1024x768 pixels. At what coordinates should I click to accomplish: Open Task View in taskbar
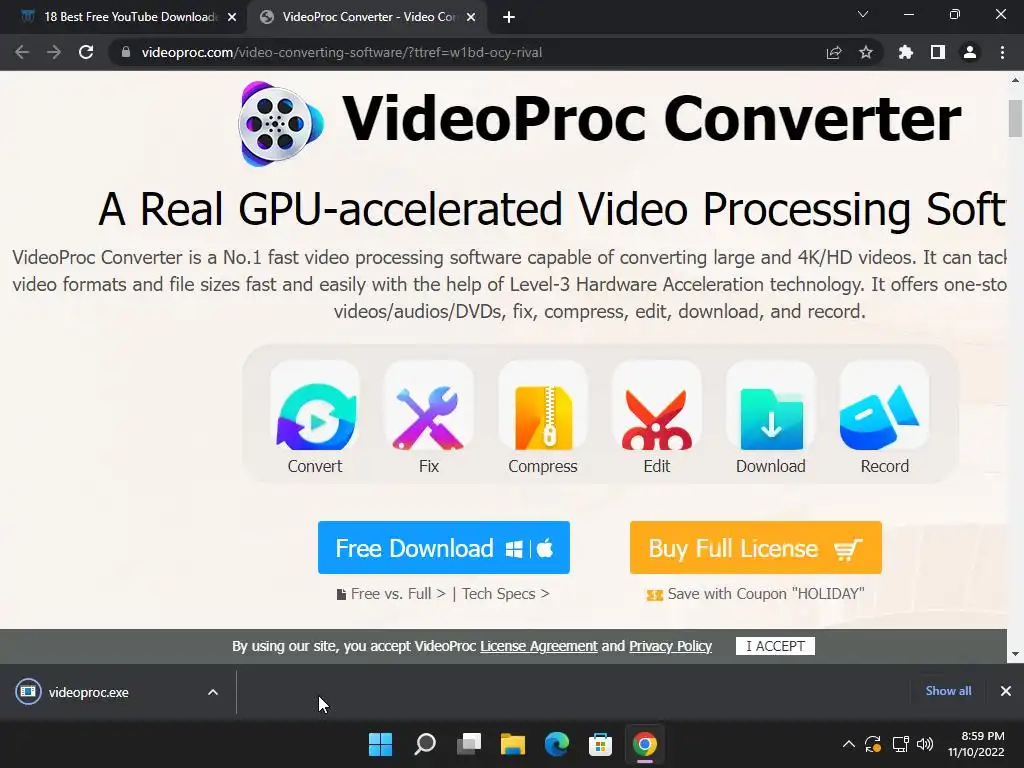469,744
